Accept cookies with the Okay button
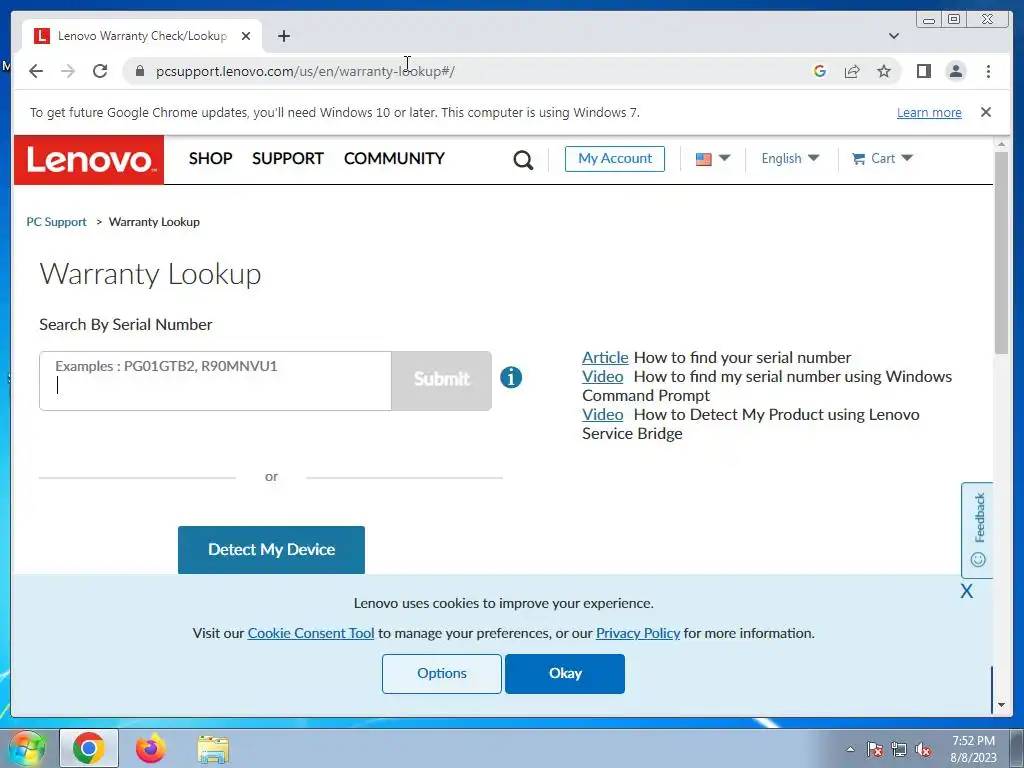Screen dimensions: 1024x768 click(x=565, y=673)
